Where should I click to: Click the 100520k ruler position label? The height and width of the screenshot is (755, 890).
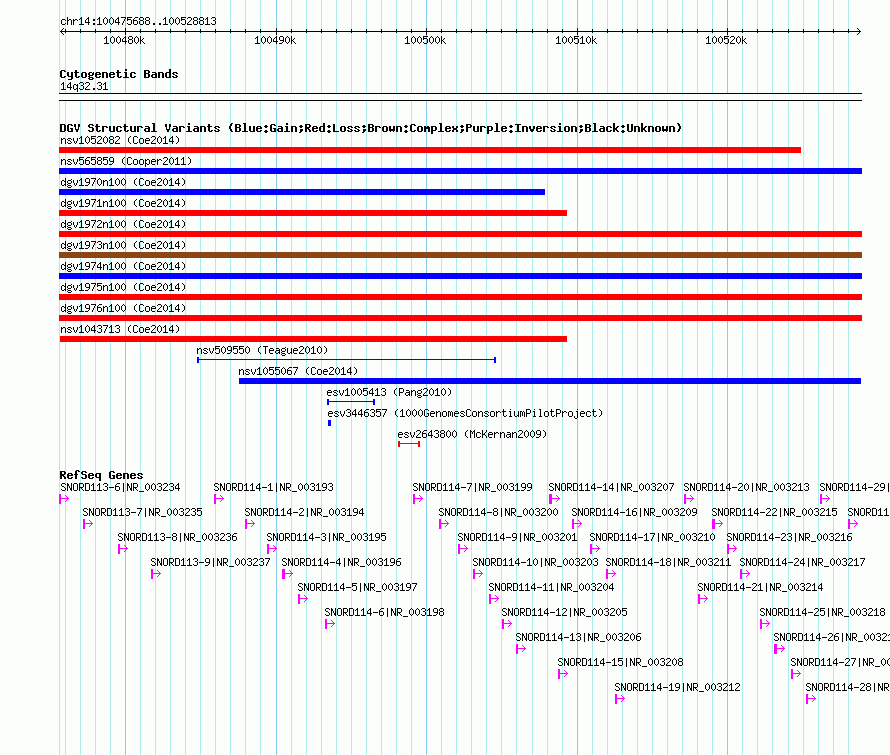726,41
